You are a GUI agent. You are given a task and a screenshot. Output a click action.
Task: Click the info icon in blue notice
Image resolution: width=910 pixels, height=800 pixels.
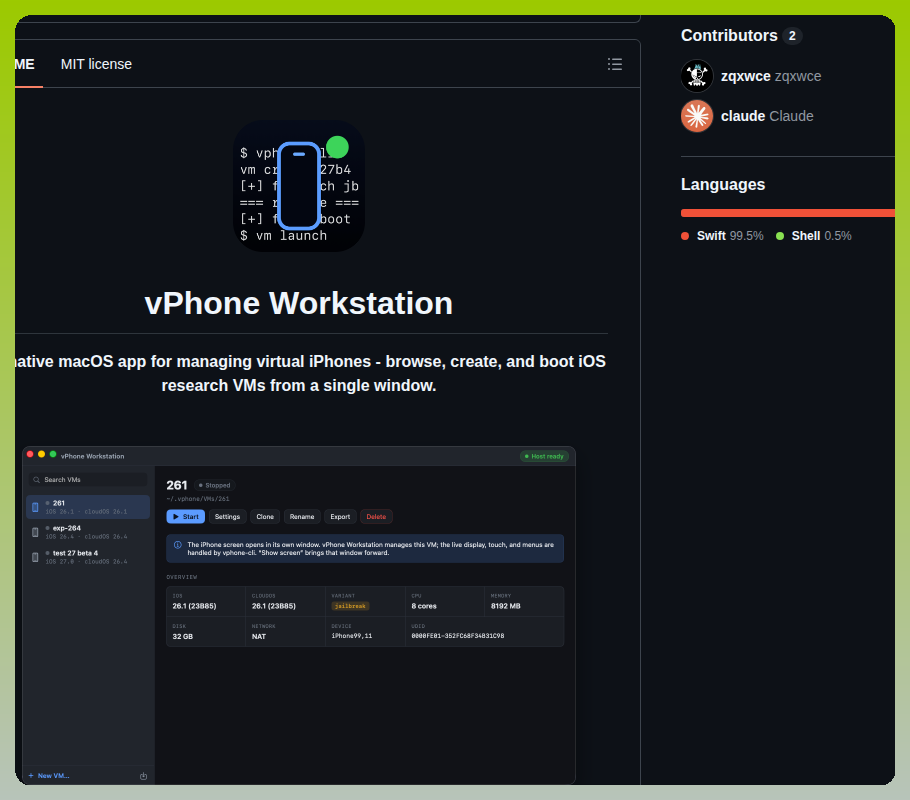178,545
